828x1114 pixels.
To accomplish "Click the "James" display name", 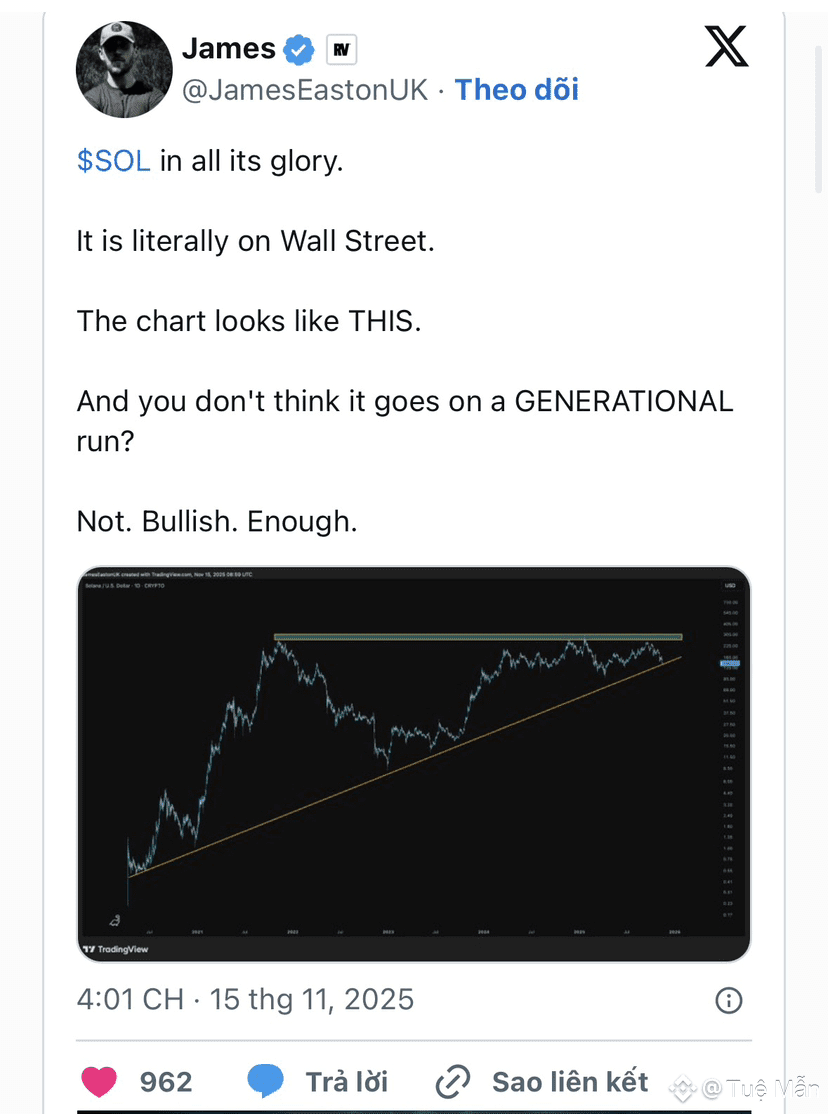I will tap(228, 47).
